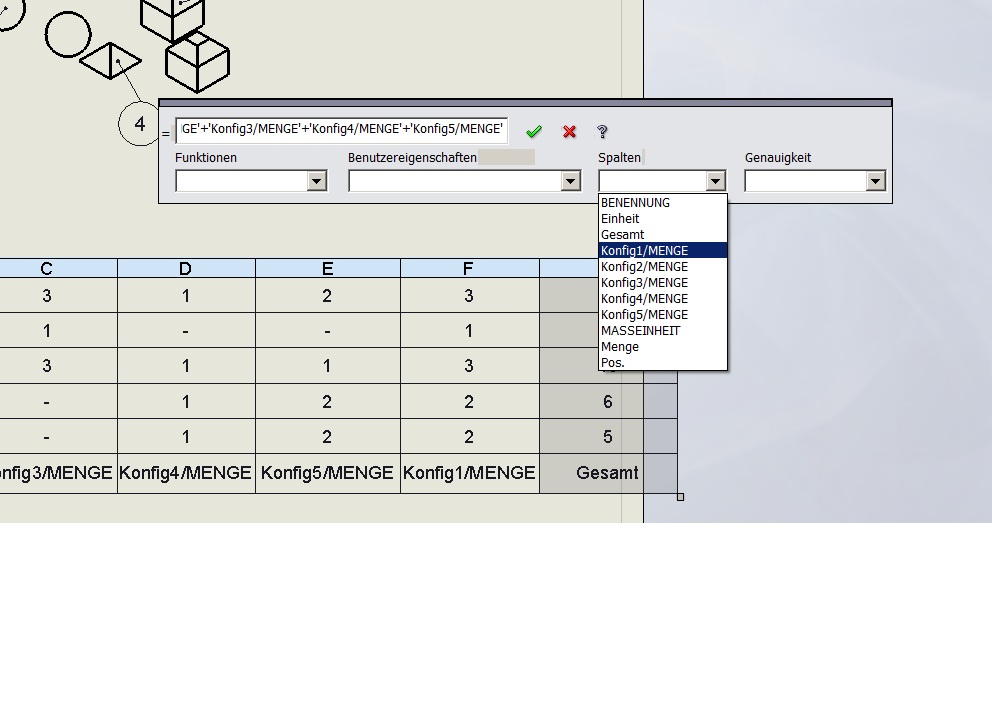
Task: Select Konfig3/MENGE in the Spalten list
Action: tap(662, 283)
